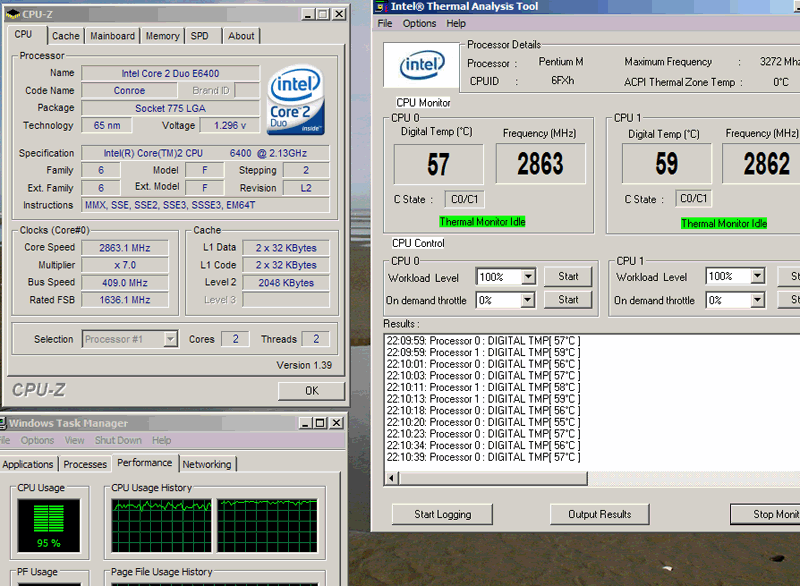Click the Specification field with 2.13GHz

click(x=206, y=153)
